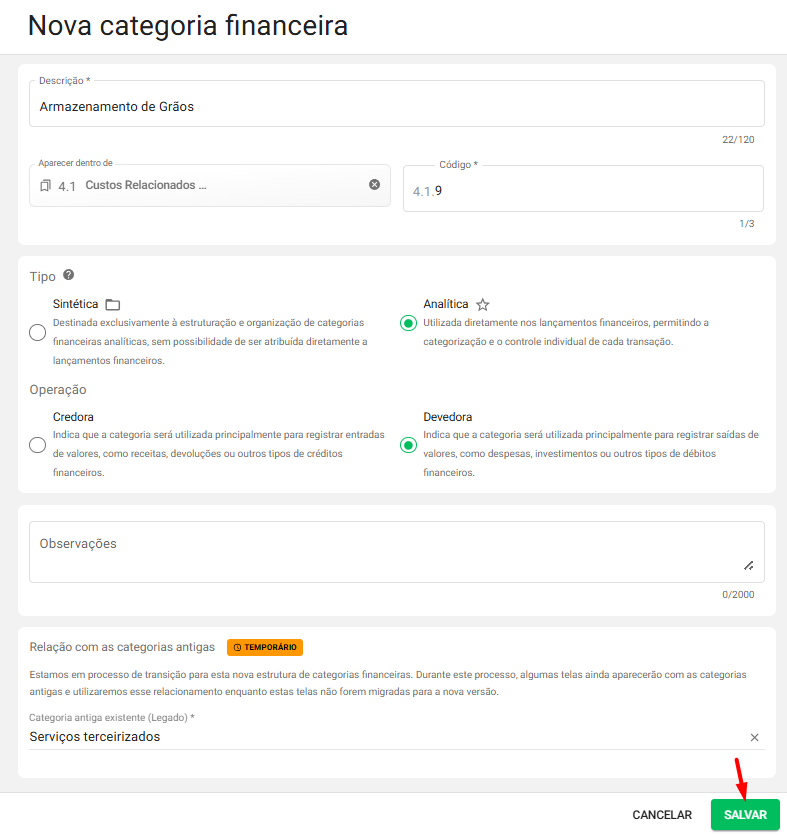Click the orange TEMPORÁRIO badge

pyautogui.click(x=265, y=647)
